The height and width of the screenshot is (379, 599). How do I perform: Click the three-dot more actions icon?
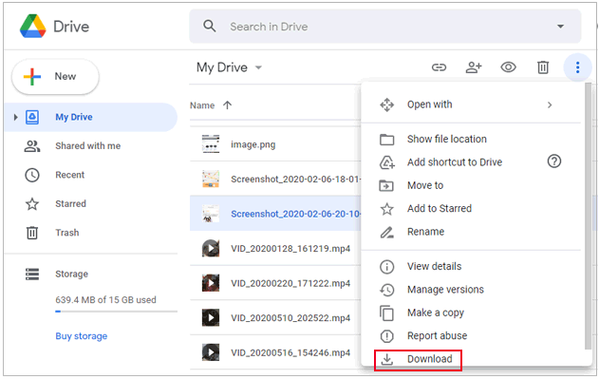[577, 68]
